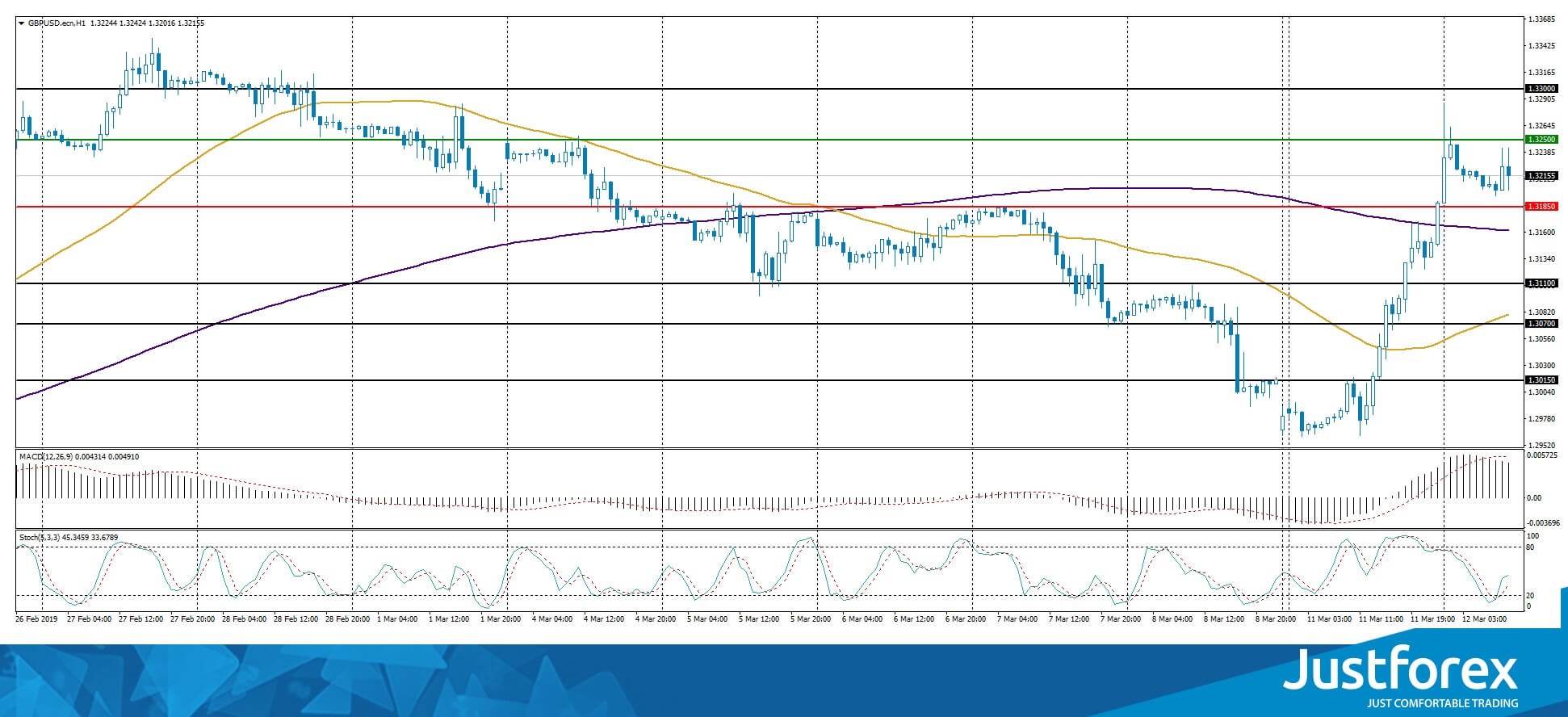
Task: Click the 1 Mar 12:00 time label
Action: (449, 619)
